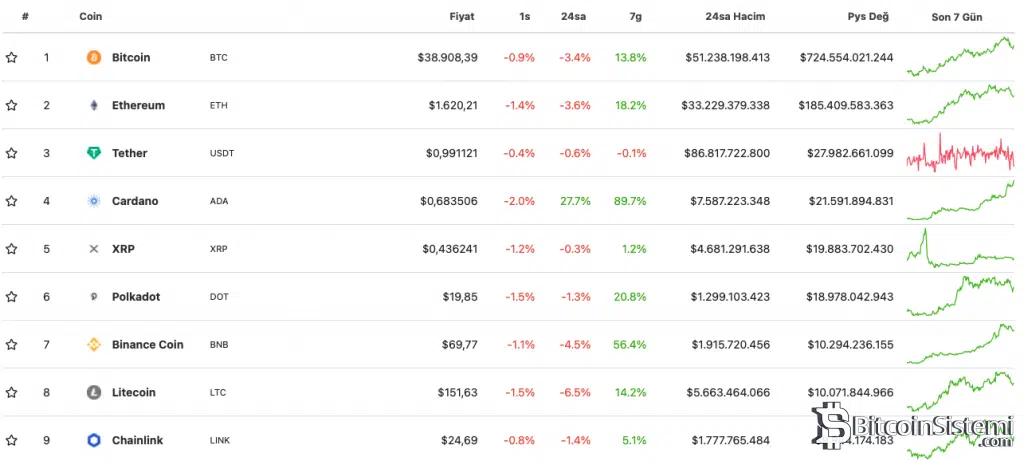Image resolution: width=1024 pixels, height=461 pixels.
Task: Click the Bitcoin coin logo icon
Action: (x=94, y=57)
